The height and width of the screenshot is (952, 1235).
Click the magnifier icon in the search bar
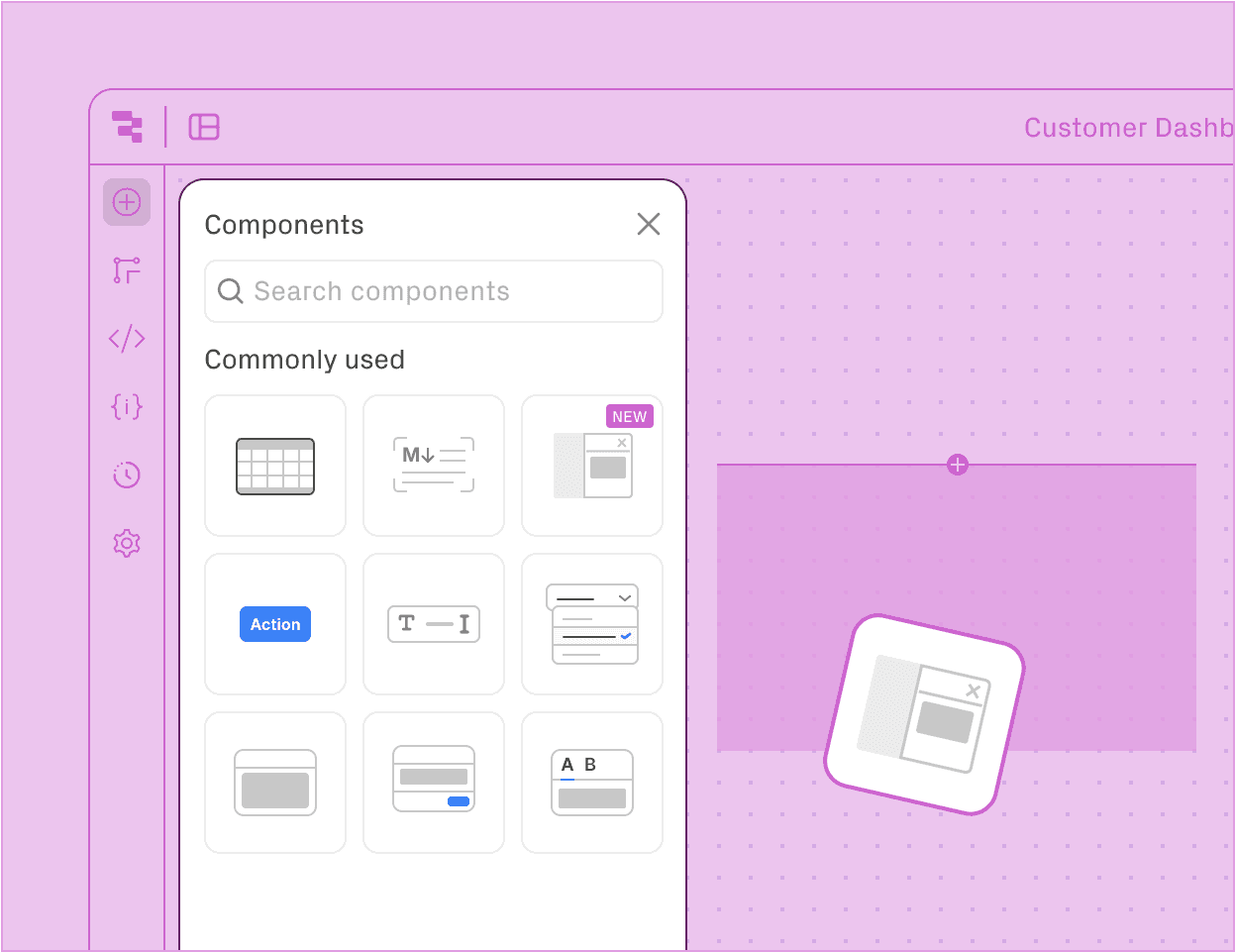230,291
